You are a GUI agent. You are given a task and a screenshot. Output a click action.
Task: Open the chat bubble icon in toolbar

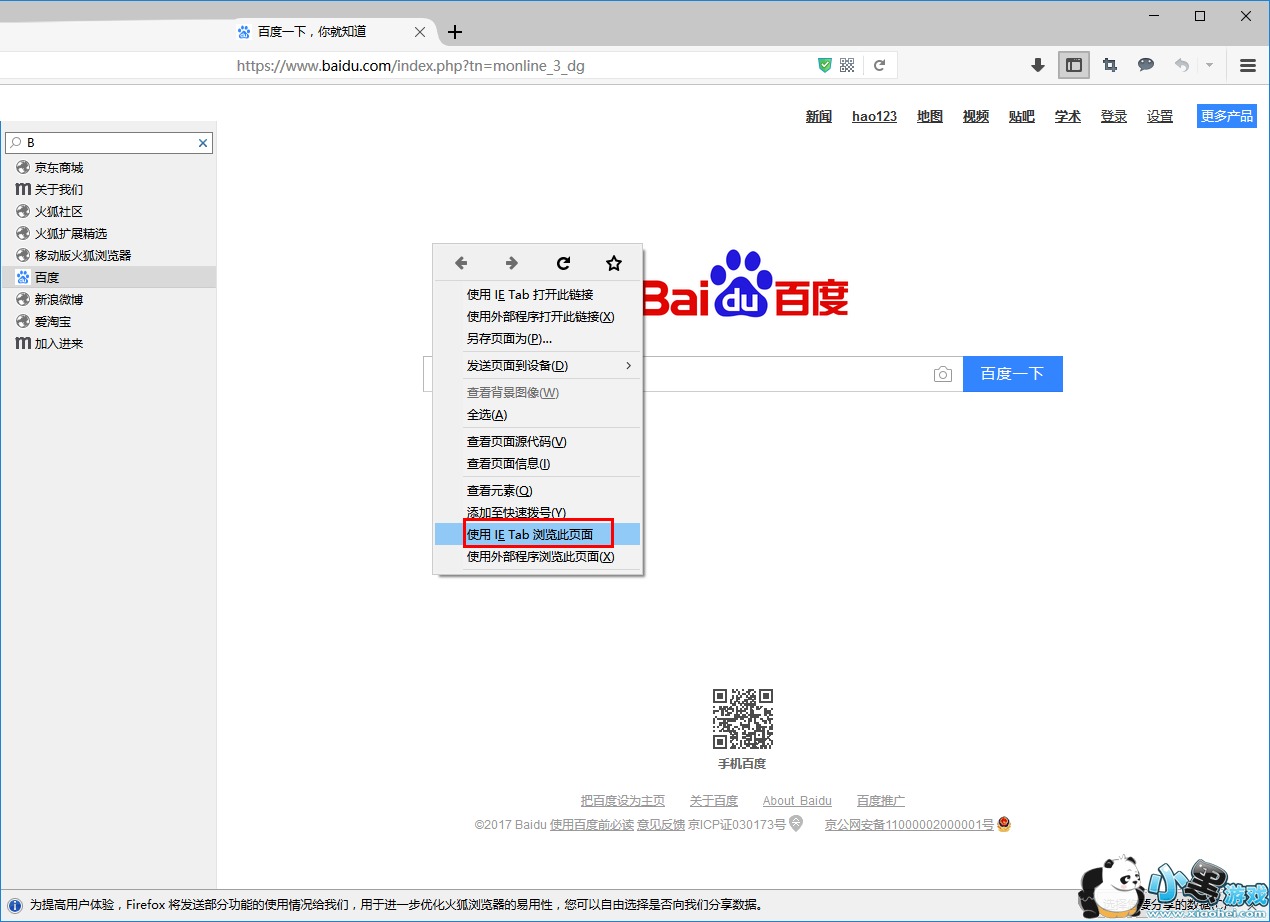click(1146, 65)
